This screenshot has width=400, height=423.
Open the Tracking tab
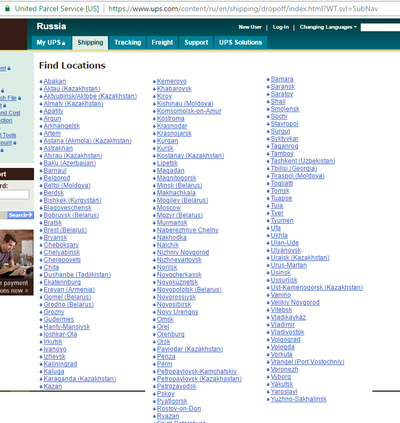coord(128,43)
